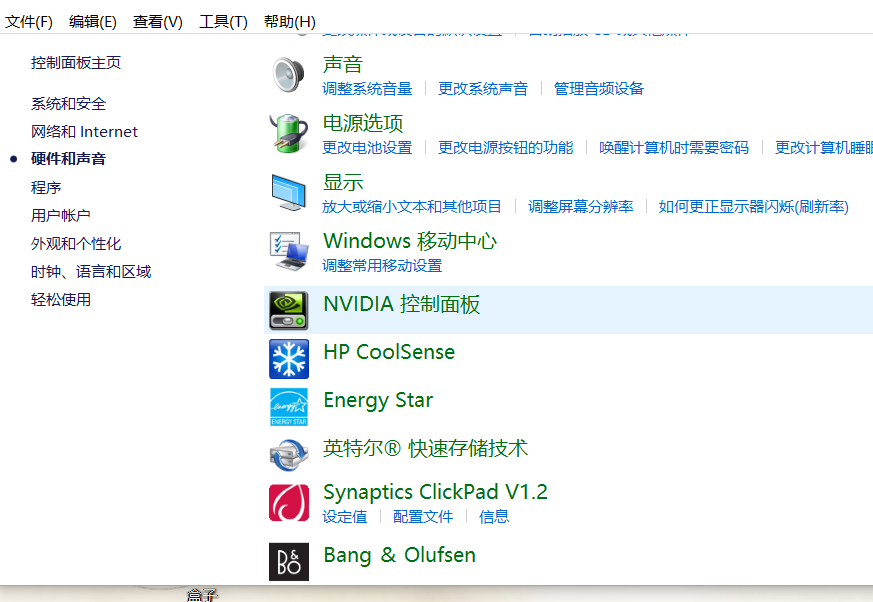
Task: Open the 用户帐户 category
Action: [x=61, y=215]
